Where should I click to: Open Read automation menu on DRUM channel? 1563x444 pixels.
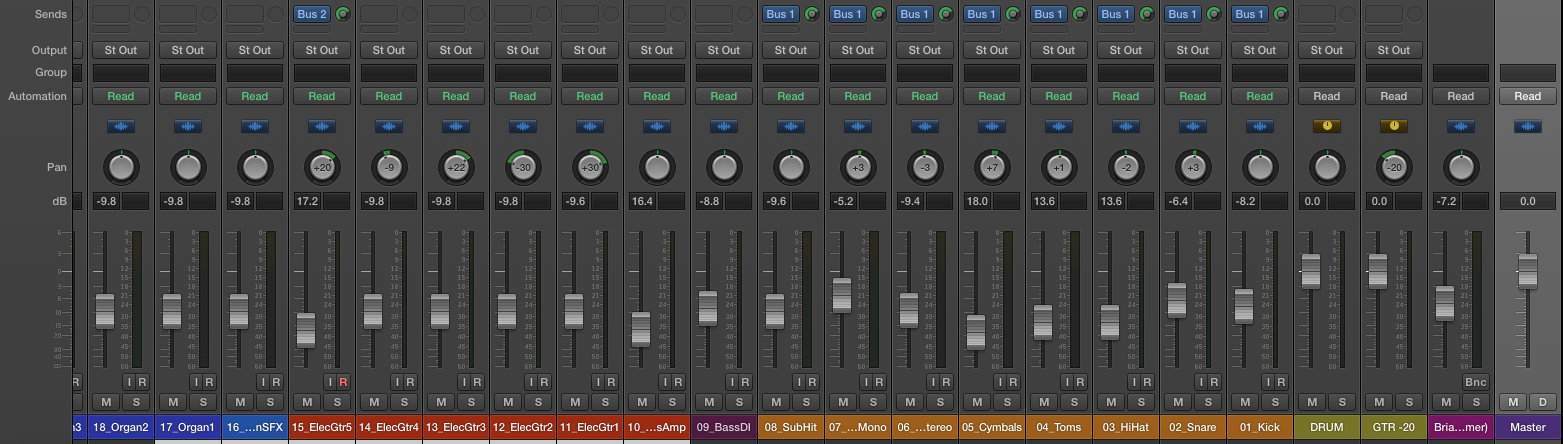click(1327, 96)
